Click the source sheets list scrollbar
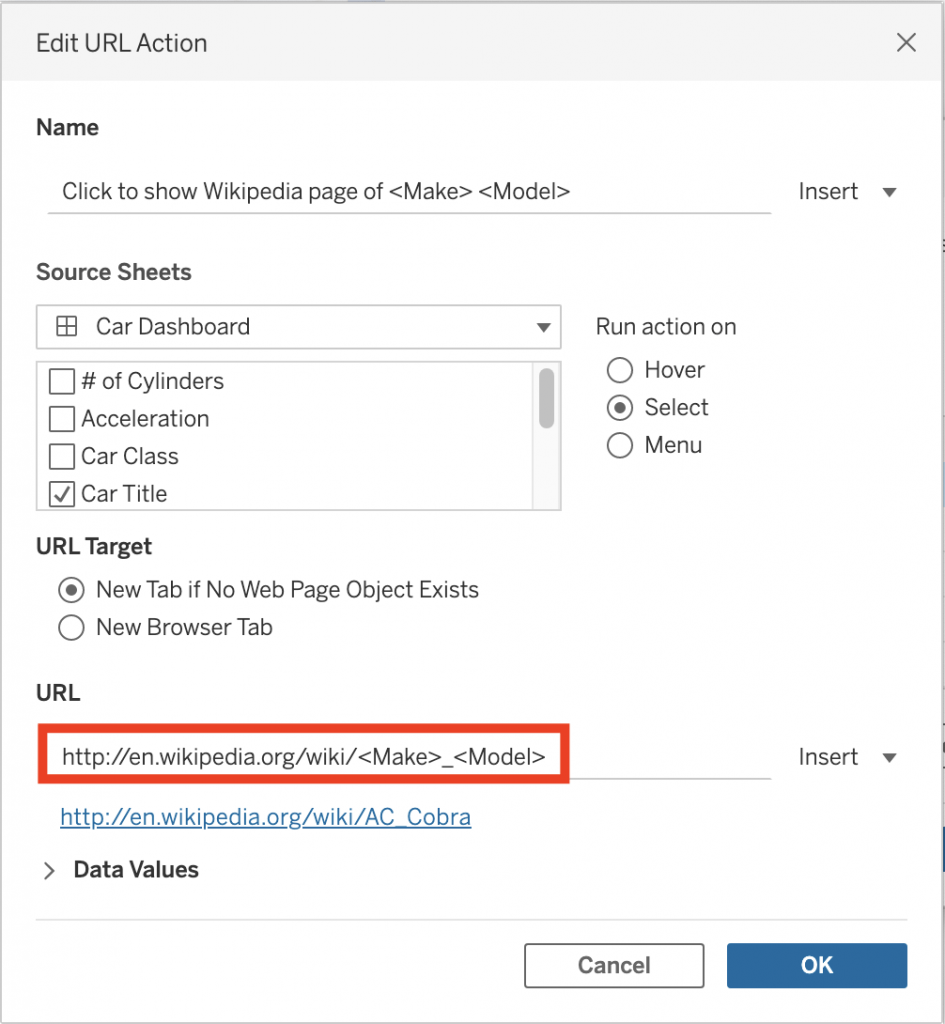 [x=546, y=398]
